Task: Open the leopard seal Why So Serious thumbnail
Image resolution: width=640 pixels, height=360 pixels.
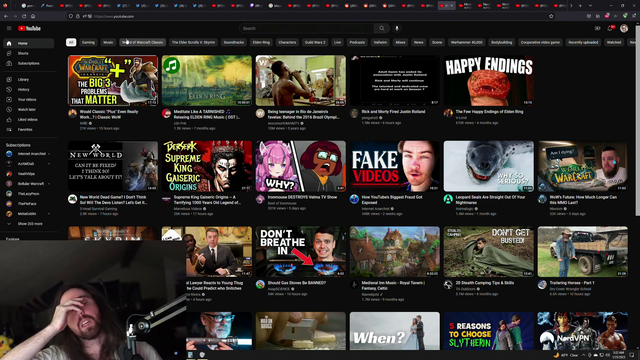Action: pos(489,166)
